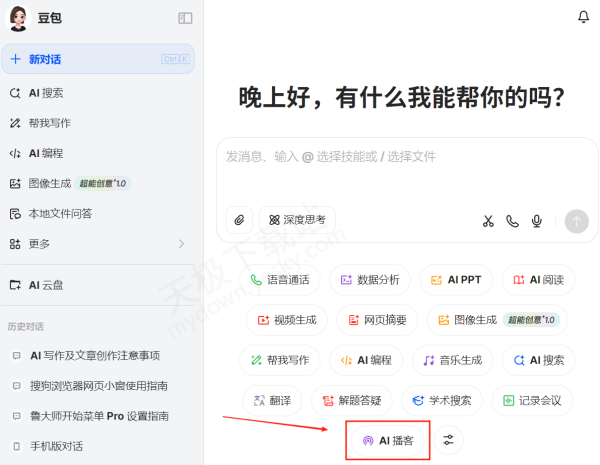Click the 历史对话 section label
Viewport: 600px width, 465px height.
[x=26, y=326]
